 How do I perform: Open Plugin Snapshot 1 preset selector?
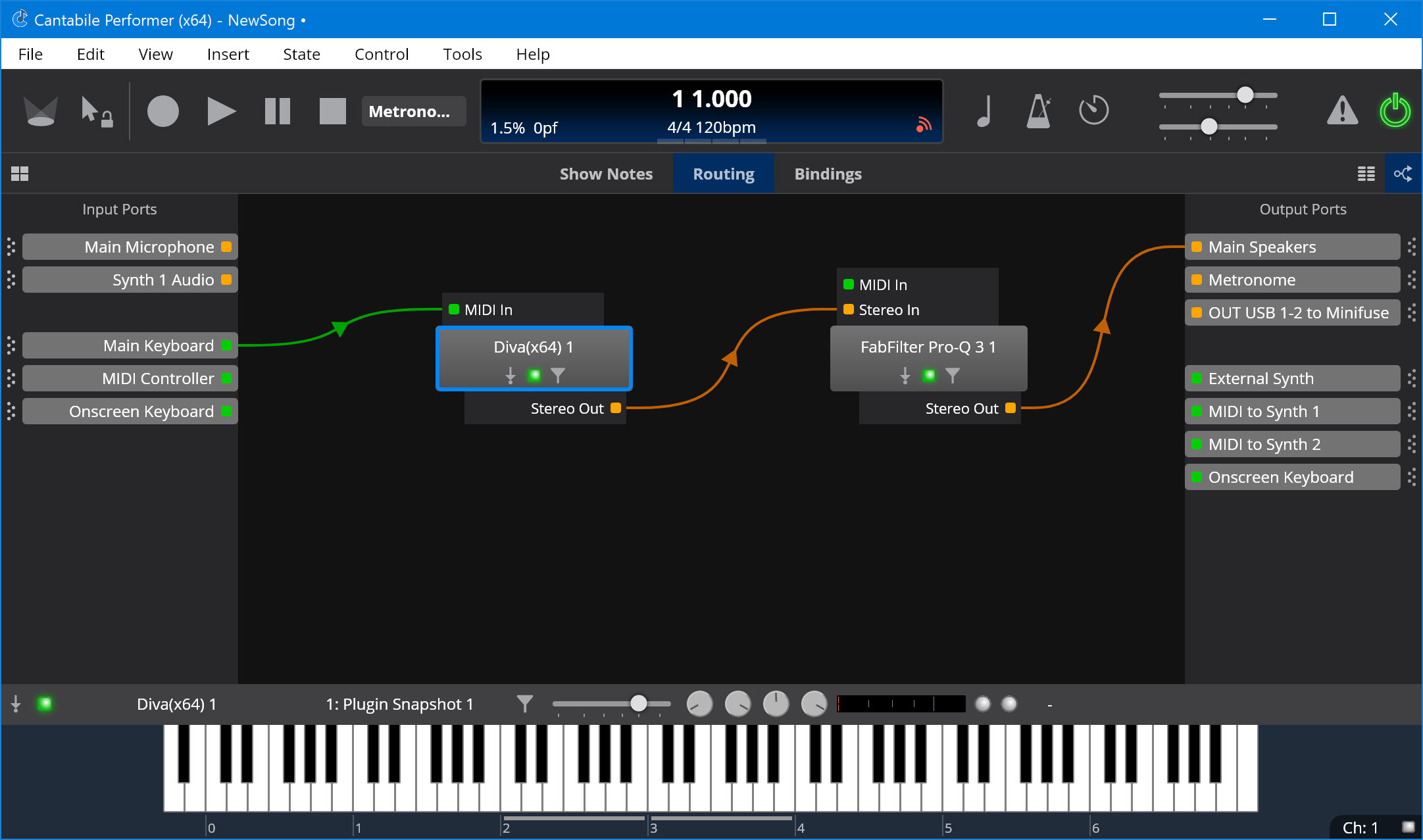[399, 704]
